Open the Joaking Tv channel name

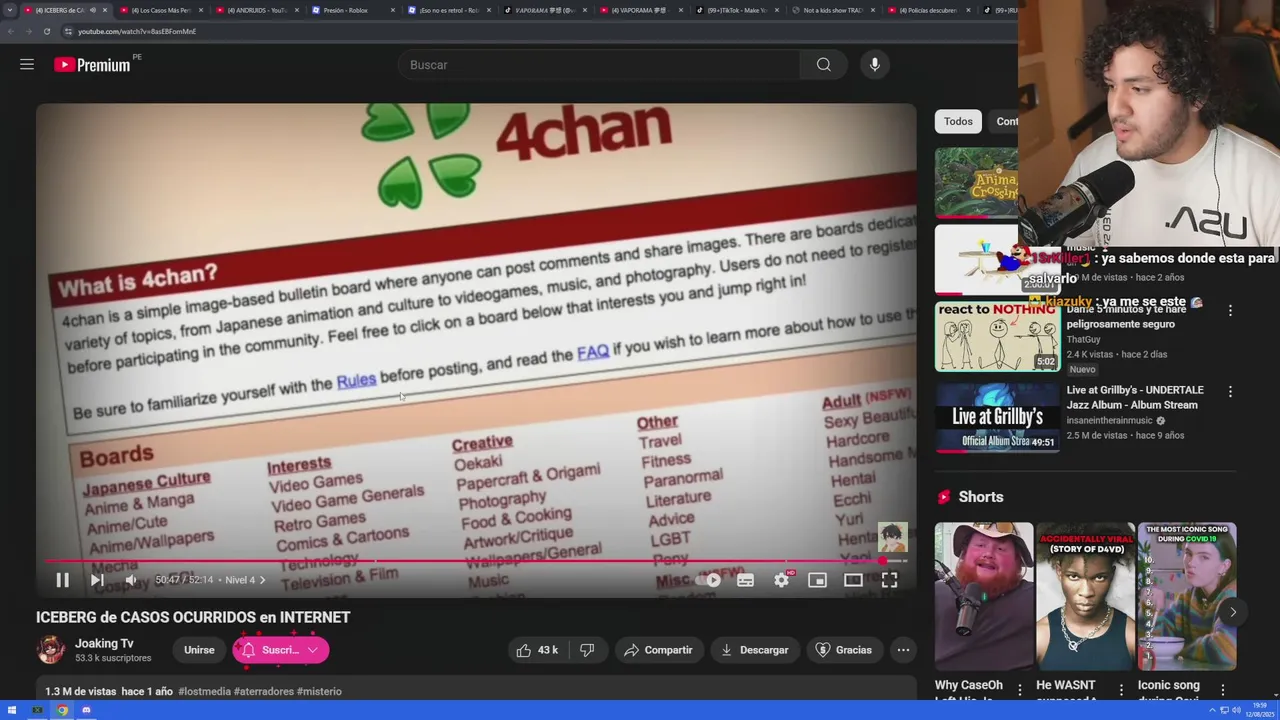104,643
